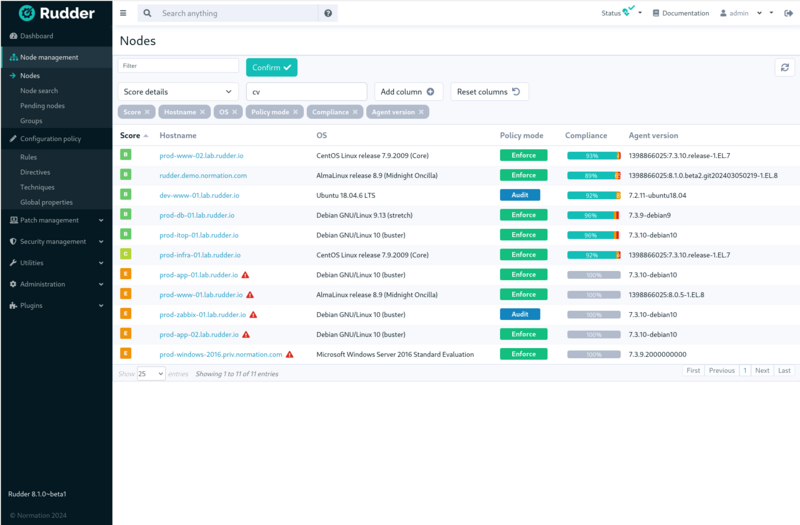The image size is (800, 525).
Task: Click Add column button
Action: point(408,92)
